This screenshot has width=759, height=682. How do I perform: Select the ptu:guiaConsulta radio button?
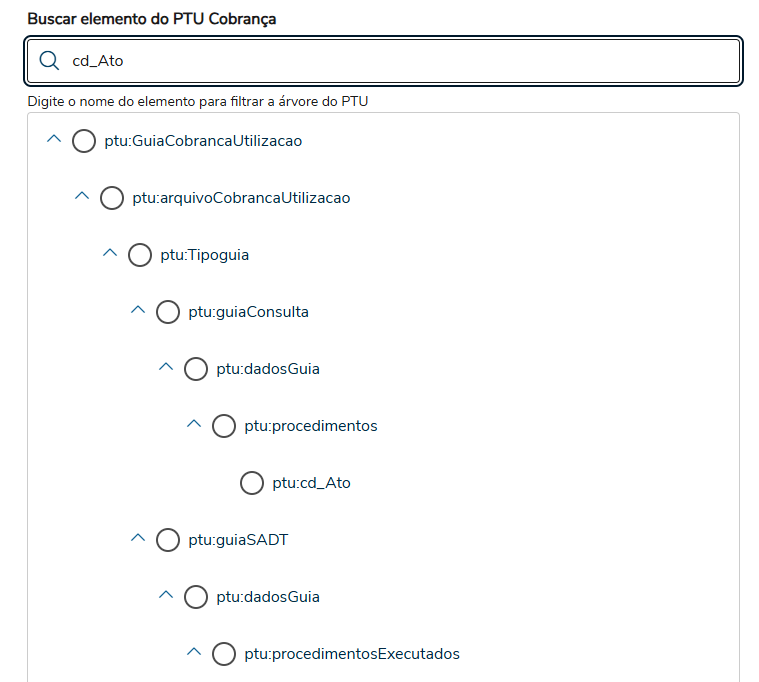(x=168, y=312)
